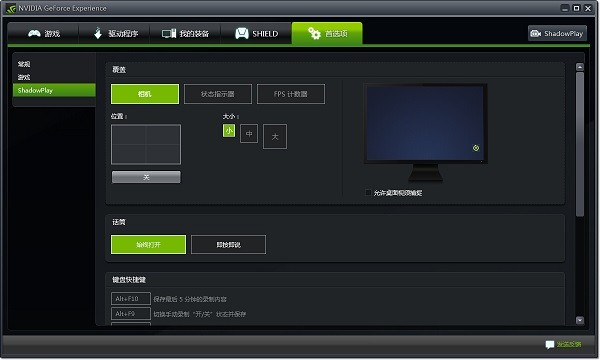Click the Alt+F10 hotkey field
Screen dimensions: 600x360
[130, 298]
